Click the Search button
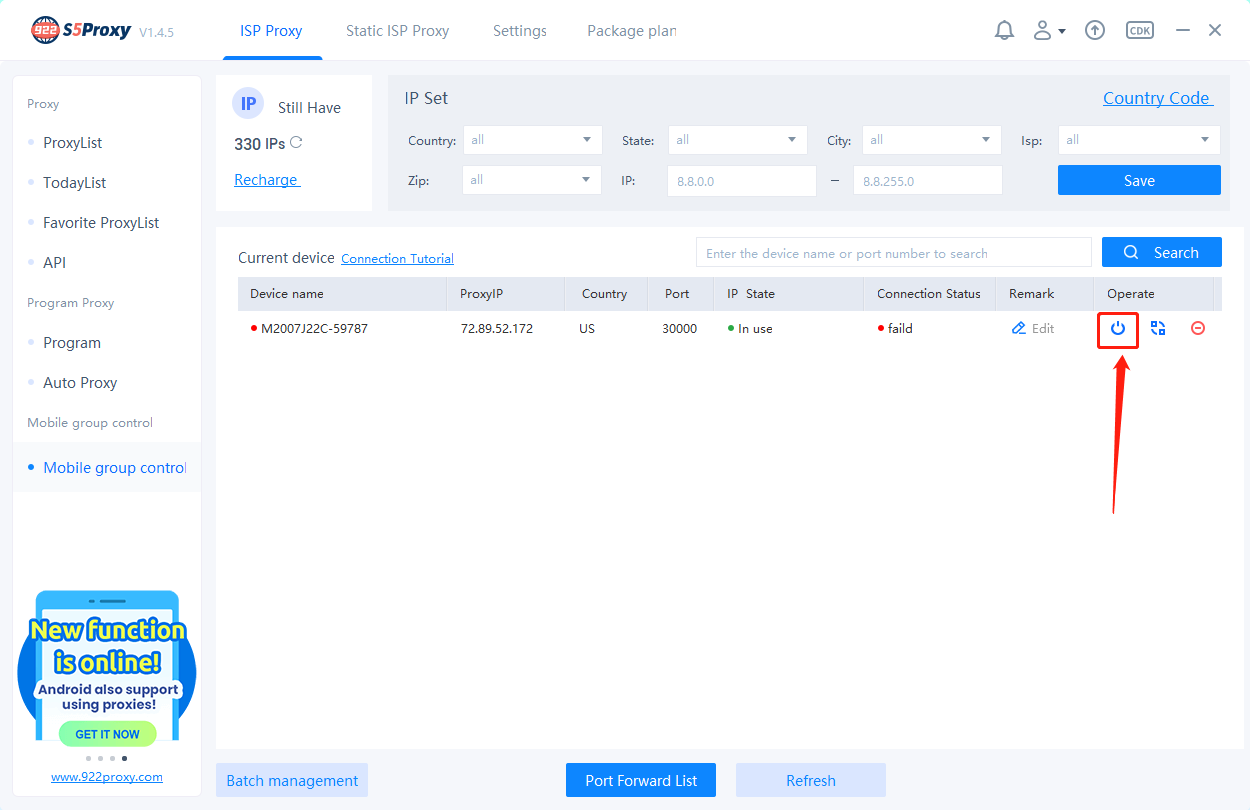Screen dimensions: 1250x810 point(1162,253)
